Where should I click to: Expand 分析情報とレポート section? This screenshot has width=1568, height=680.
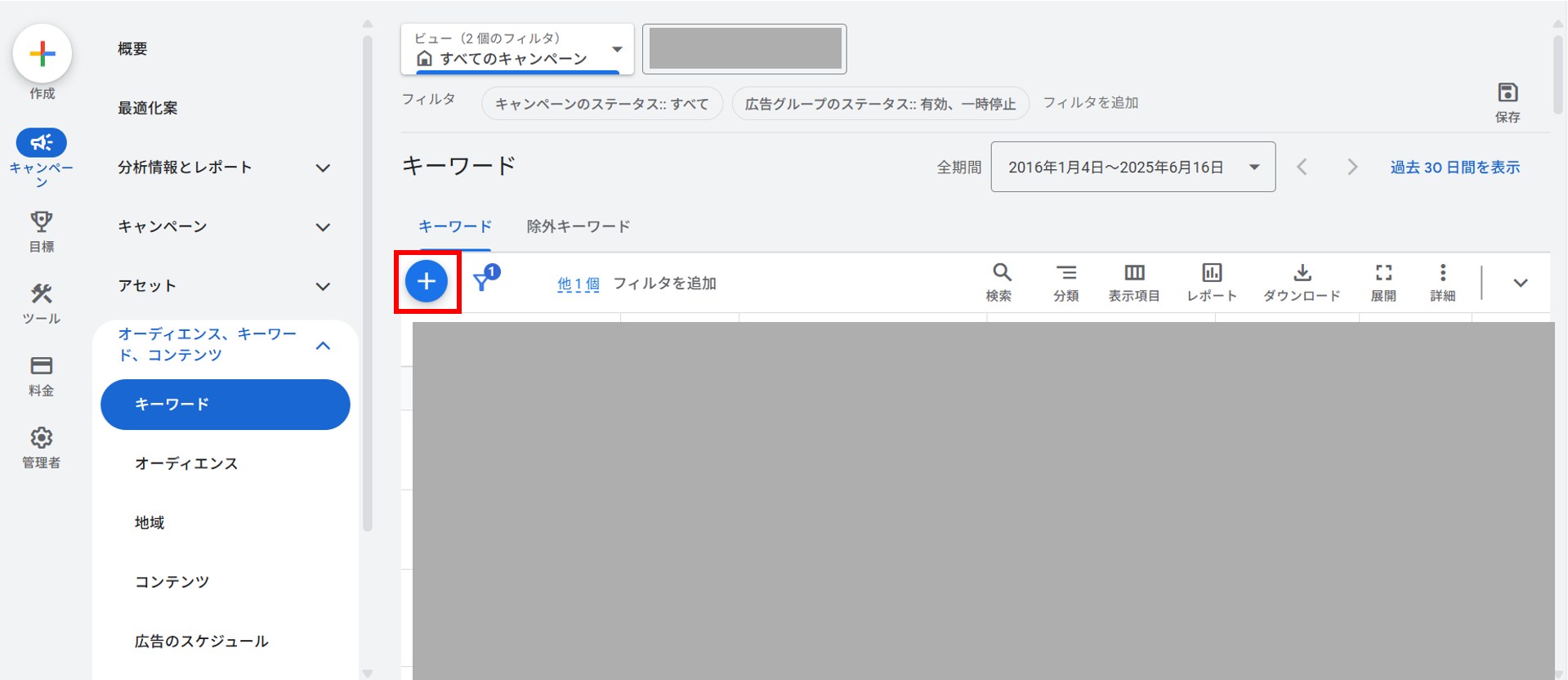click(324, 168)
